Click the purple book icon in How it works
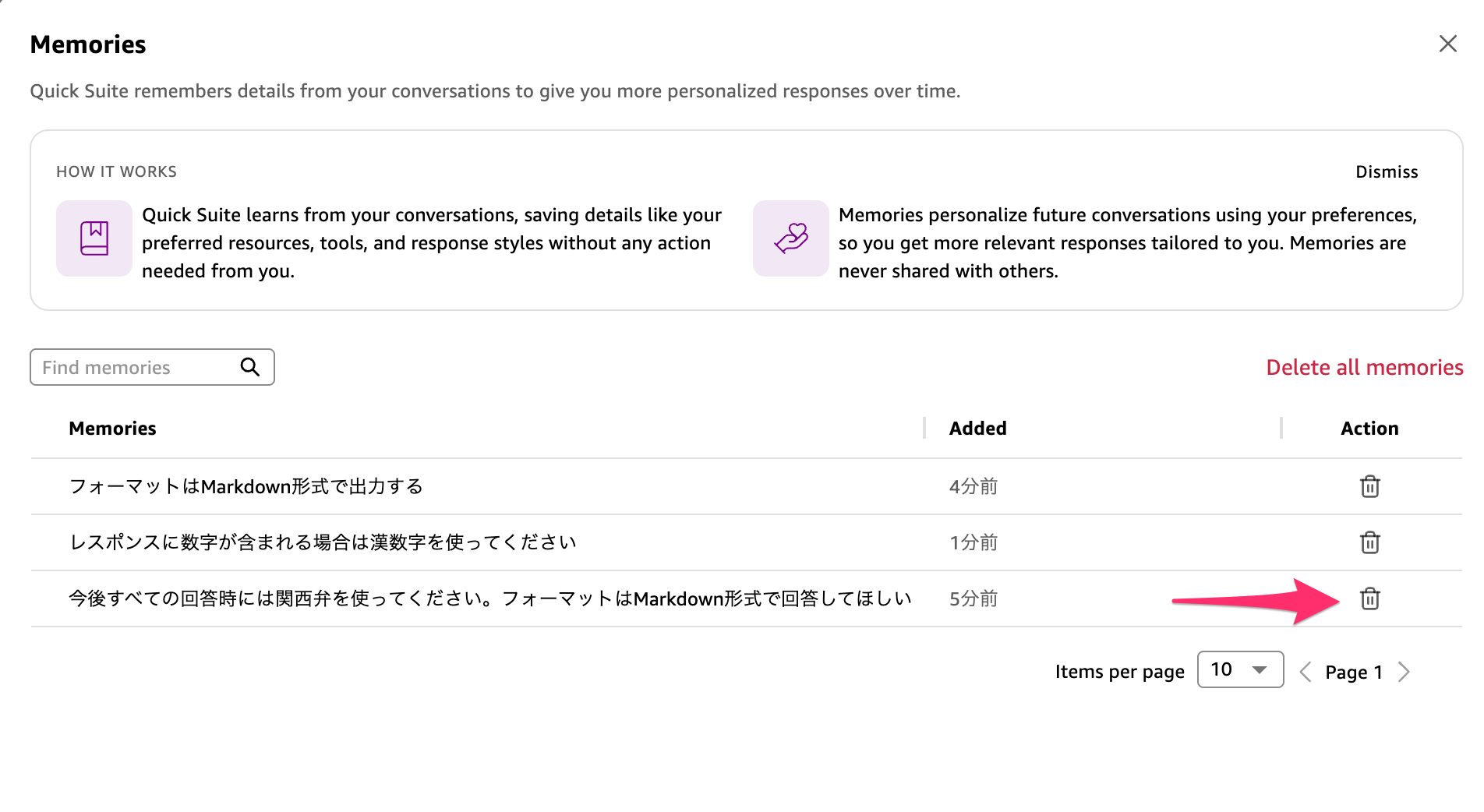This screenshot has height=812, width=1484. coord(94,238)
